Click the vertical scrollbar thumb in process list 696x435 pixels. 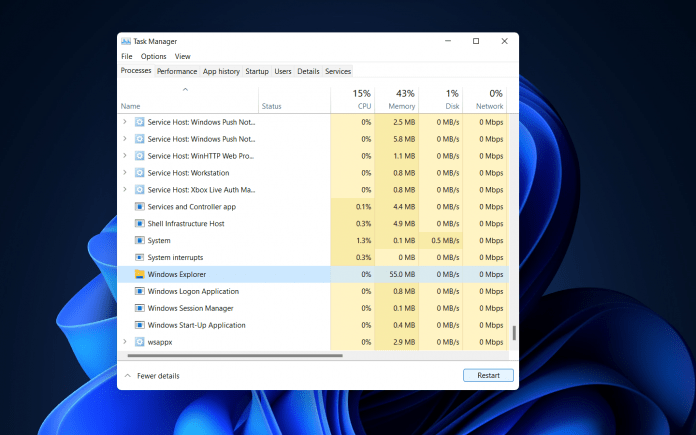point(514,334)
